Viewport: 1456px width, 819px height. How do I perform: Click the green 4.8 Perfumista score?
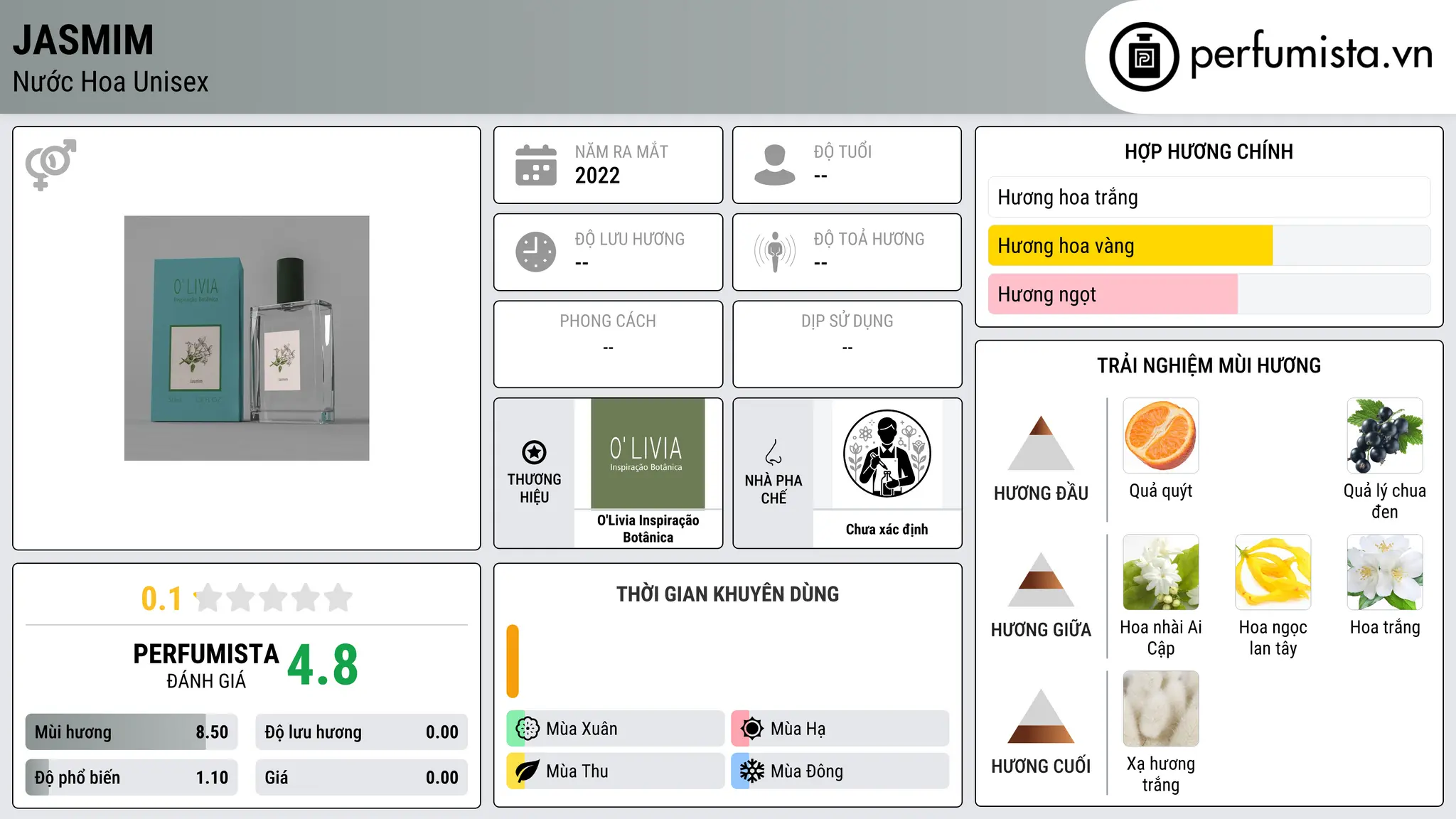[323, 665]
